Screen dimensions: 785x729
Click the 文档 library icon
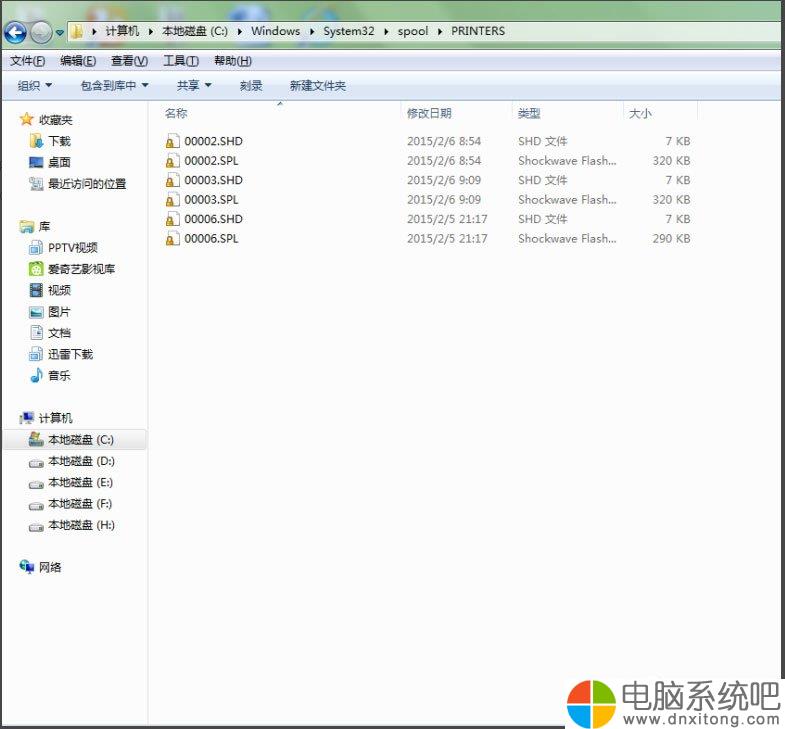pyautogui.click(x=36, y=332)
